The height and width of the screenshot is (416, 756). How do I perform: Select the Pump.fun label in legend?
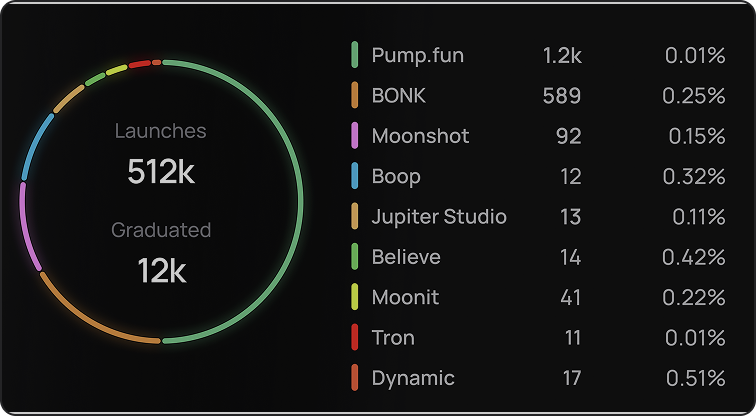coord(418,55)
